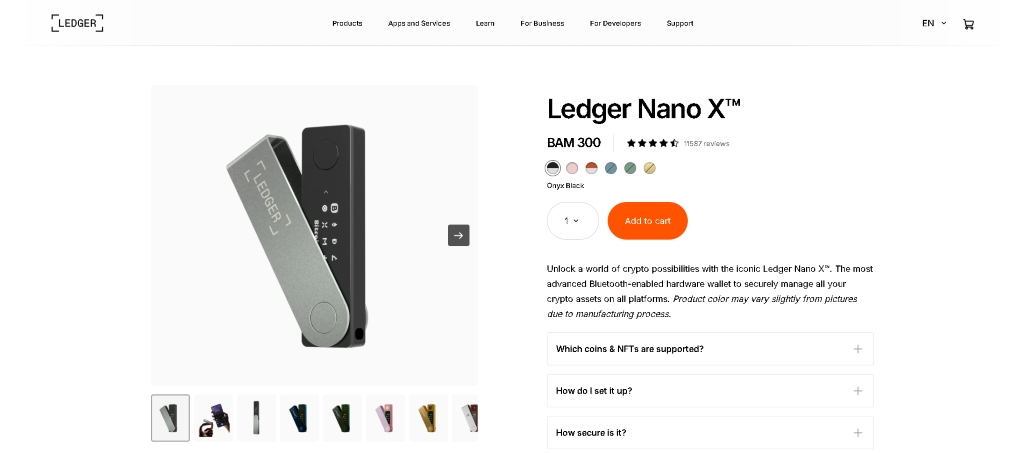Click the Ledger logo in header

click(x=77, y=23)
